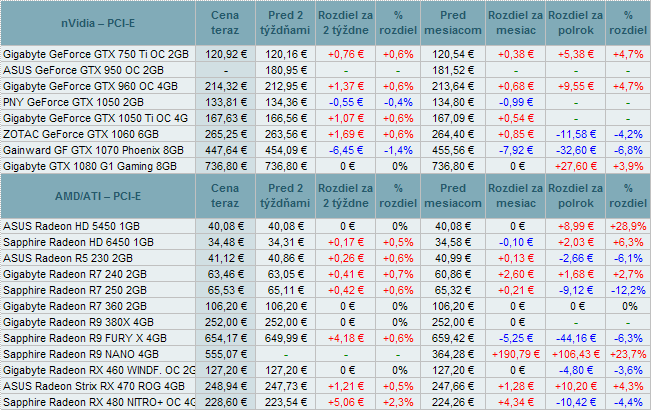The width and height of the screenshot is (651, 410).
Task: Click the ASUS GeForce GTX 950 OC 2GB row name
Action: [83, 70]
